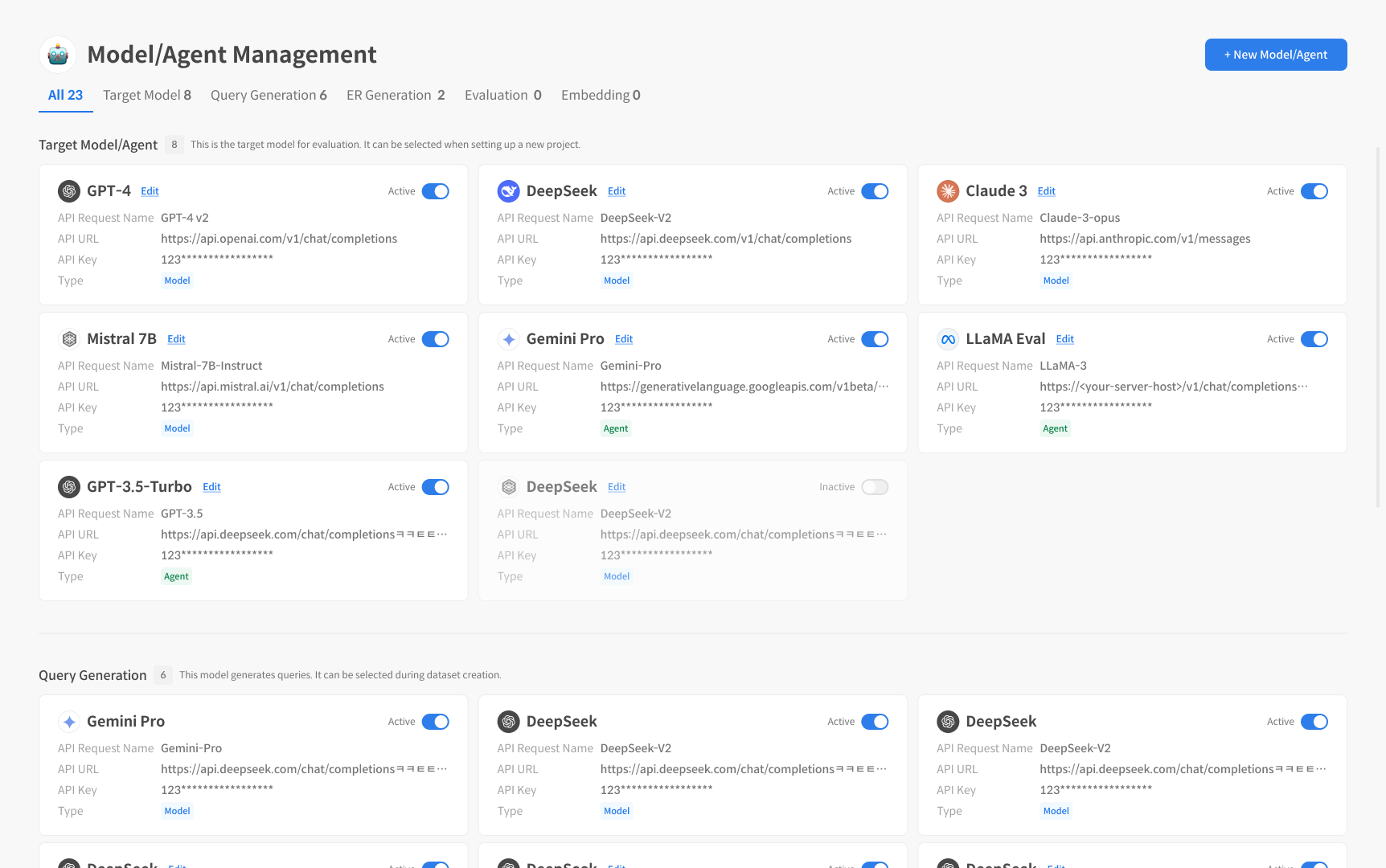Click the Agent type tag on GPT-3.5-Turbo

176,576
